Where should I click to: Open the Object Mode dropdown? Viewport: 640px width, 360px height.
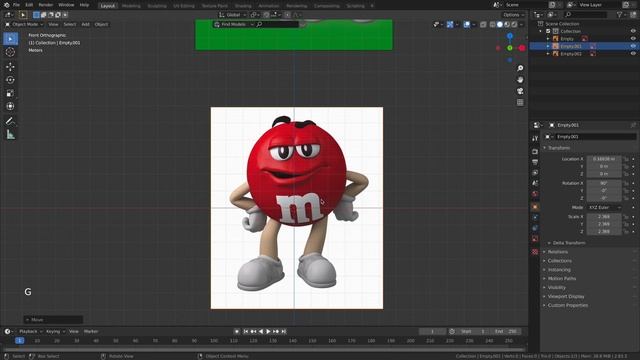click(24, 24)
